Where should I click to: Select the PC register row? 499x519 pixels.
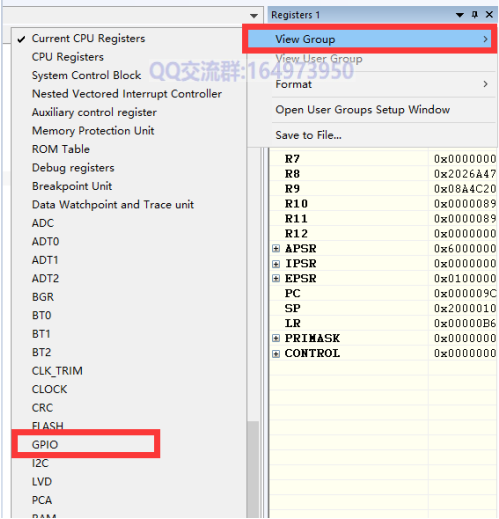pos(383,293)
